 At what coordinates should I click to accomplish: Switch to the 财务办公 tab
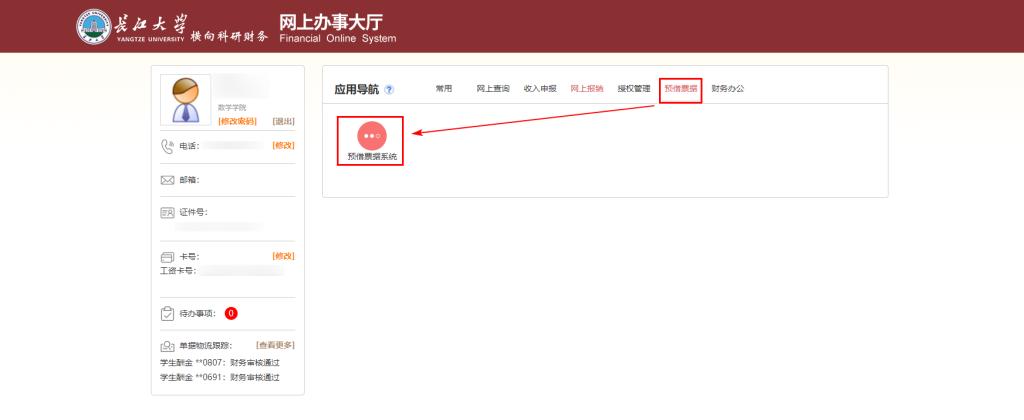728,89
